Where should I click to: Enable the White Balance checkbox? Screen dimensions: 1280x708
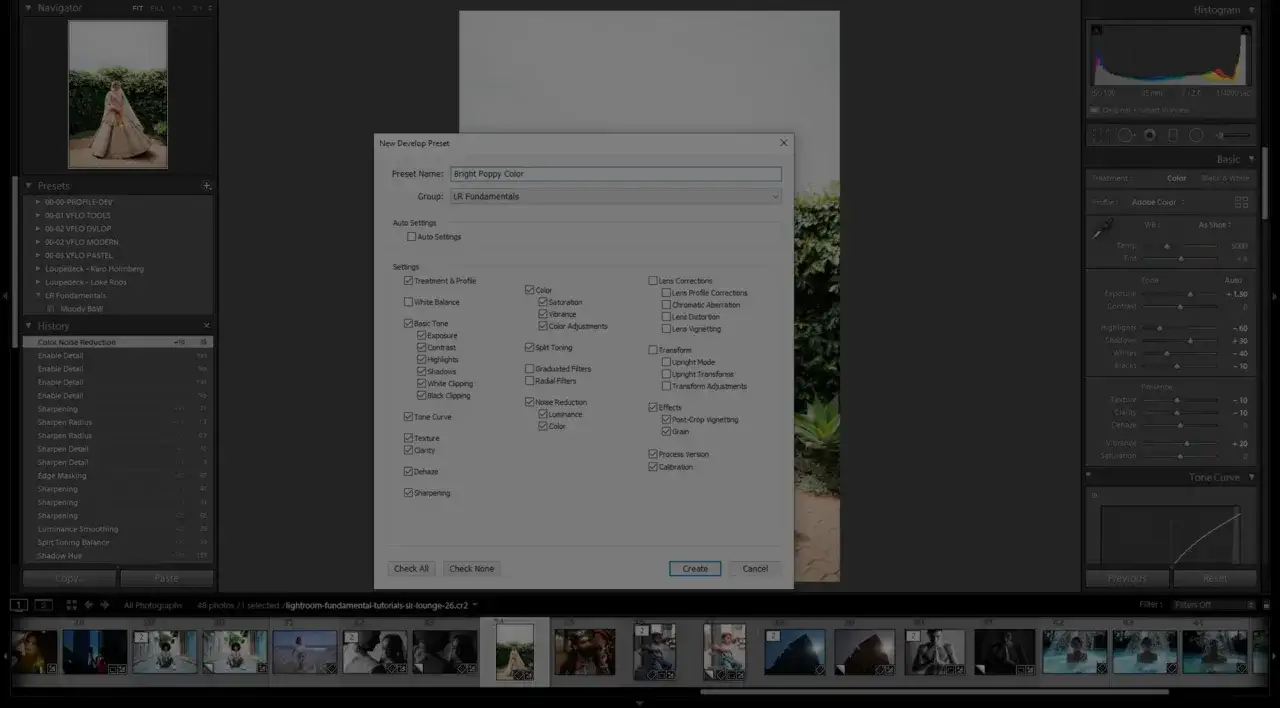point(408,302)
